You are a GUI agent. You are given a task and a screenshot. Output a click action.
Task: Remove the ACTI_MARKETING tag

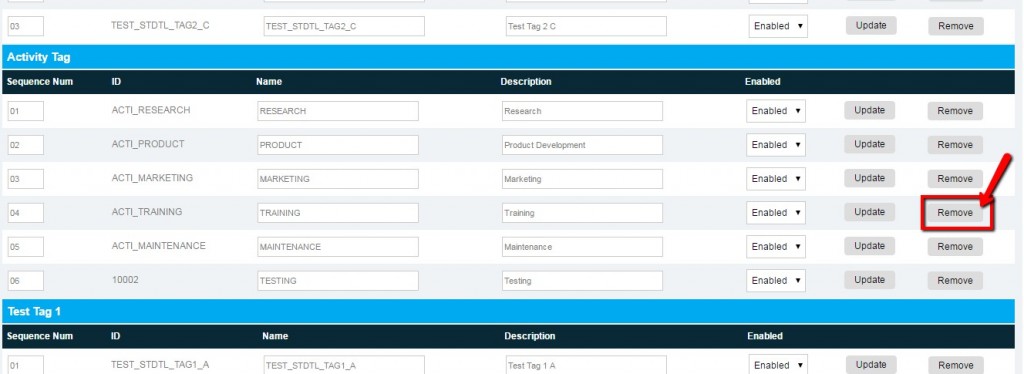point(955,179)
